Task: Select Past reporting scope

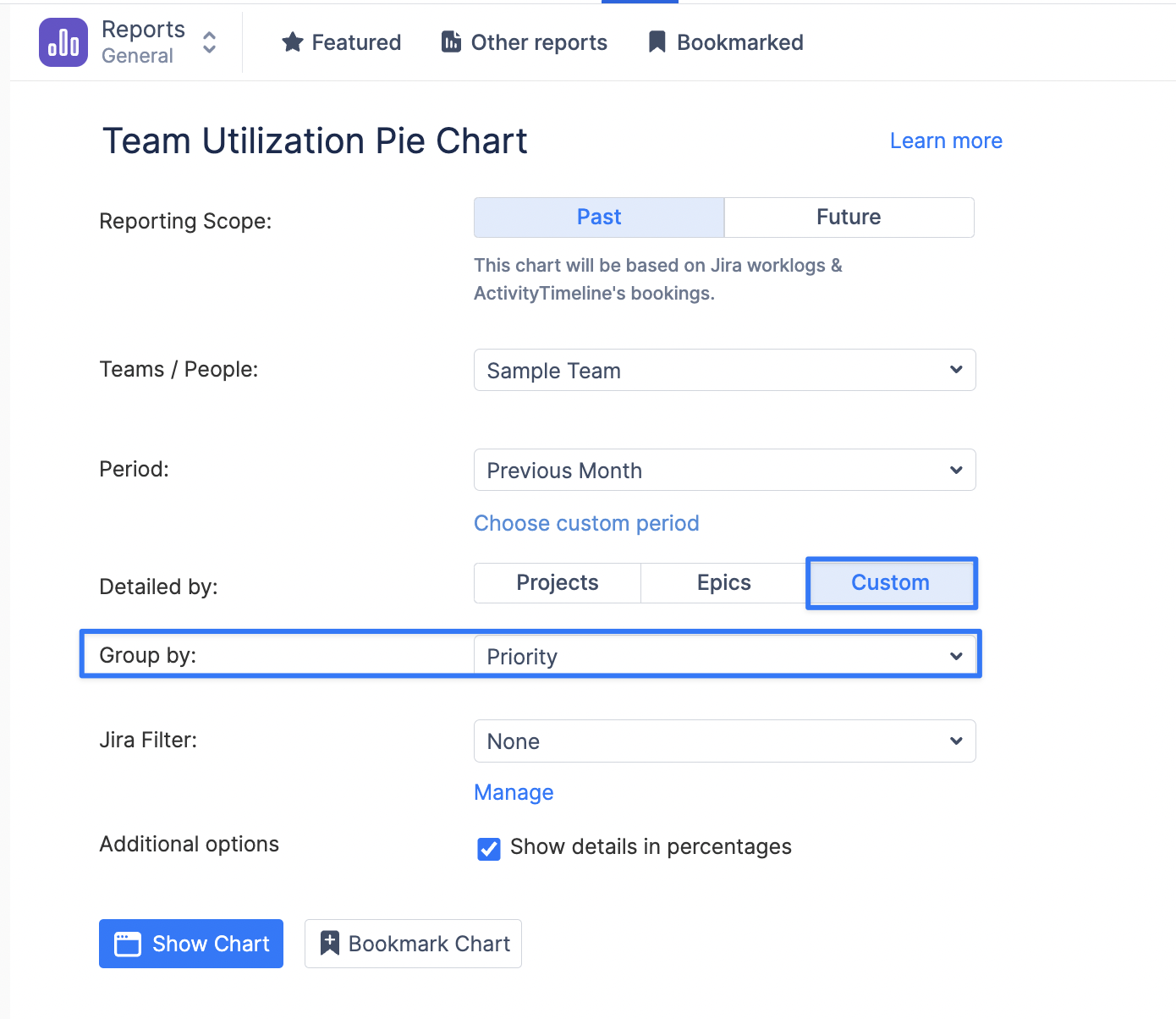Action: click(599, 218)
